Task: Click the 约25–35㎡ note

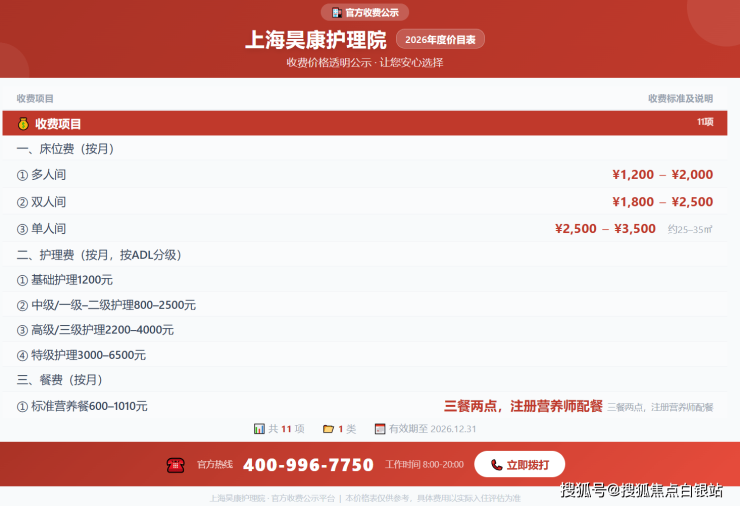Action: [x=690, y=229]
